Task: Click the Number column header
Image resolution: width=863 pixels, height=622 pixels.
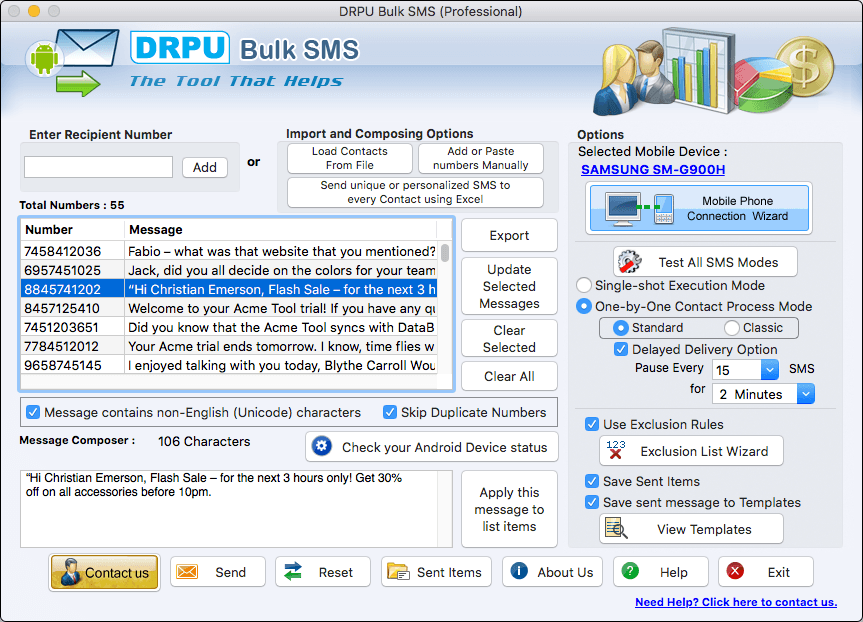Action: click(72, 230)
